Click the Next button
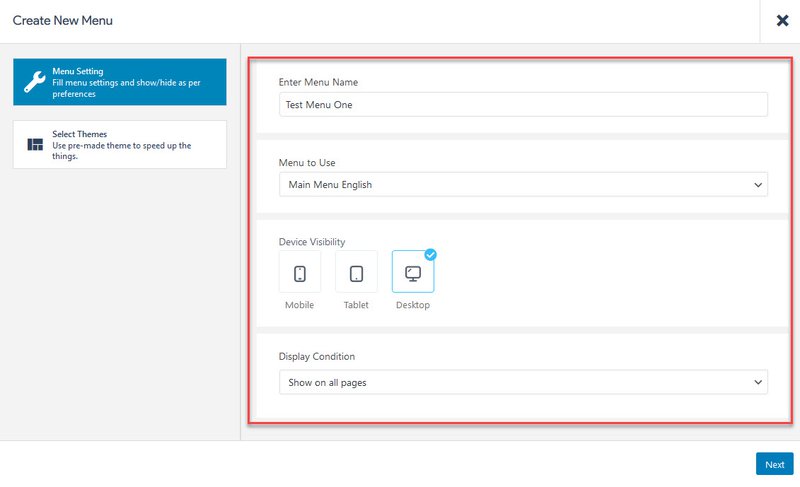 click(x=774, y=464)
